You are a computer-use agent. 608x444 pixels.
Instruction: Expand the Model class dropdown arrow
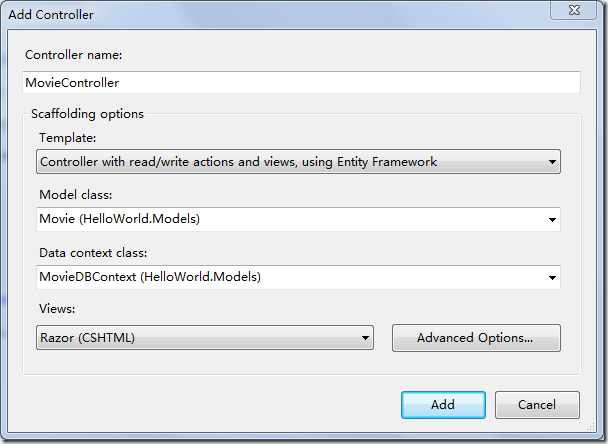click(552, 219)
